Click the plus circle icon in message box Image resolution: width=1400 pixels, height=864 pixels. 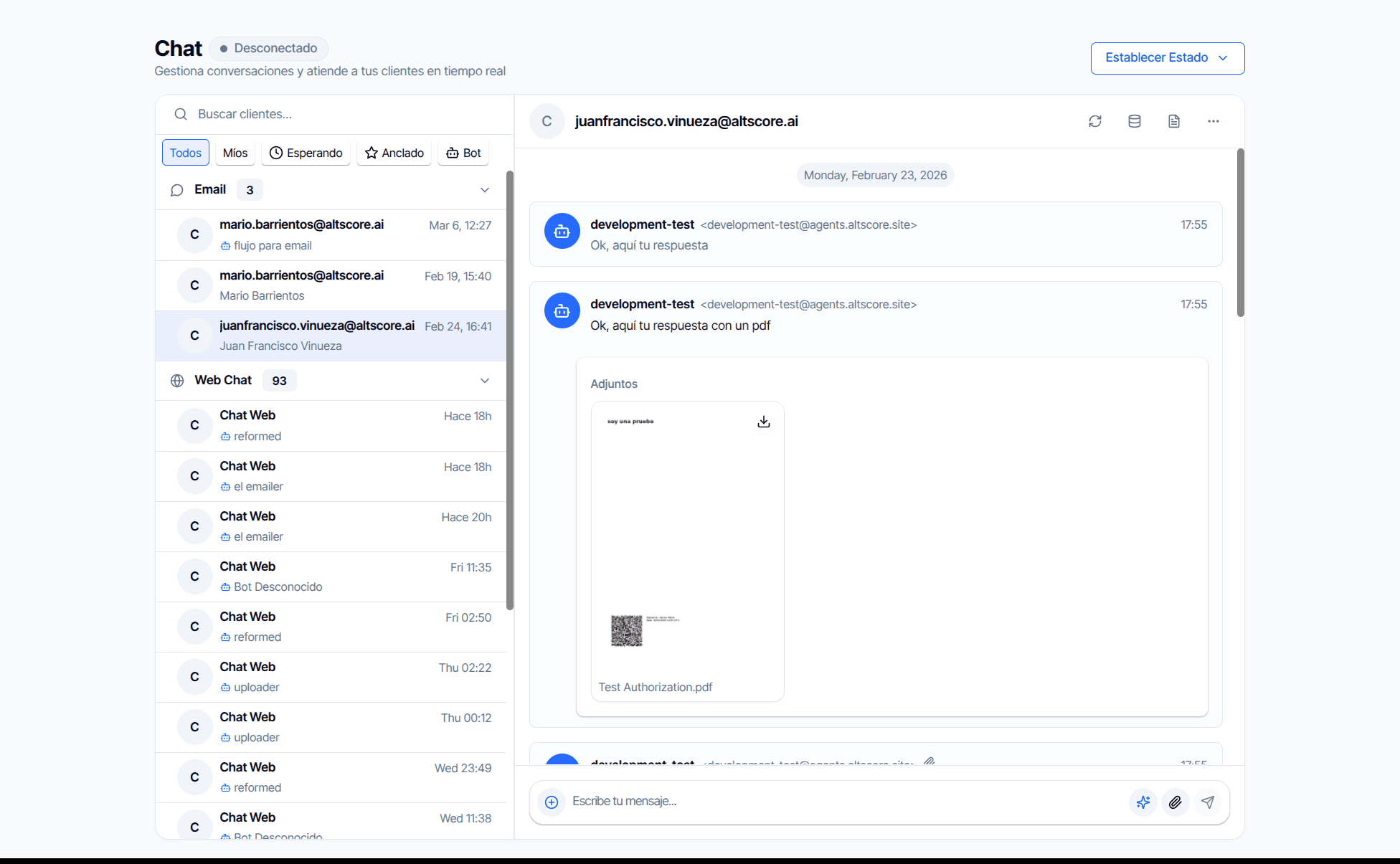pos(551,802)
